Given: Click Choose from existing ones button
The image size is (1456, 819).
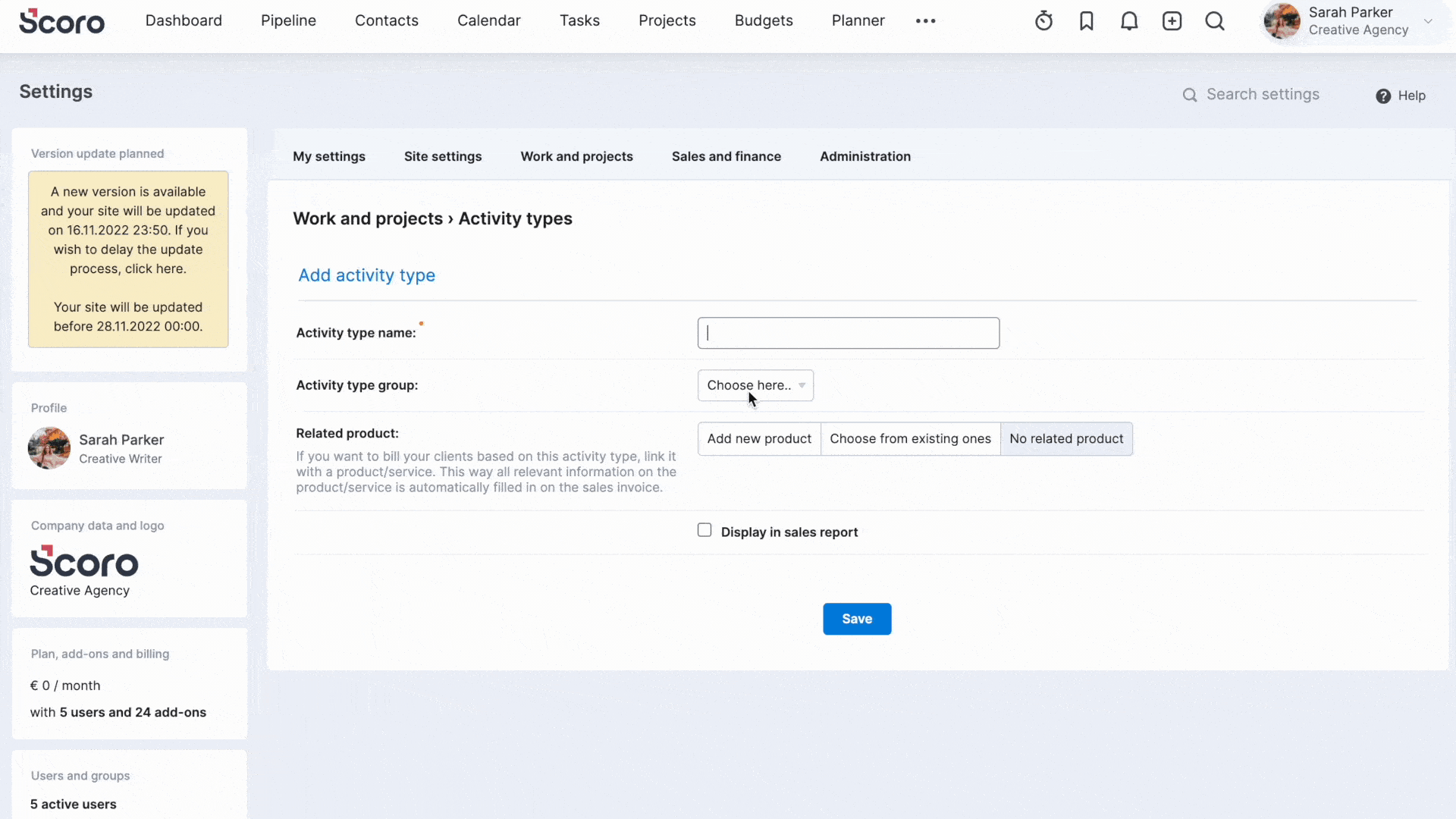Looking at the screenshot, I should [910, 438].
